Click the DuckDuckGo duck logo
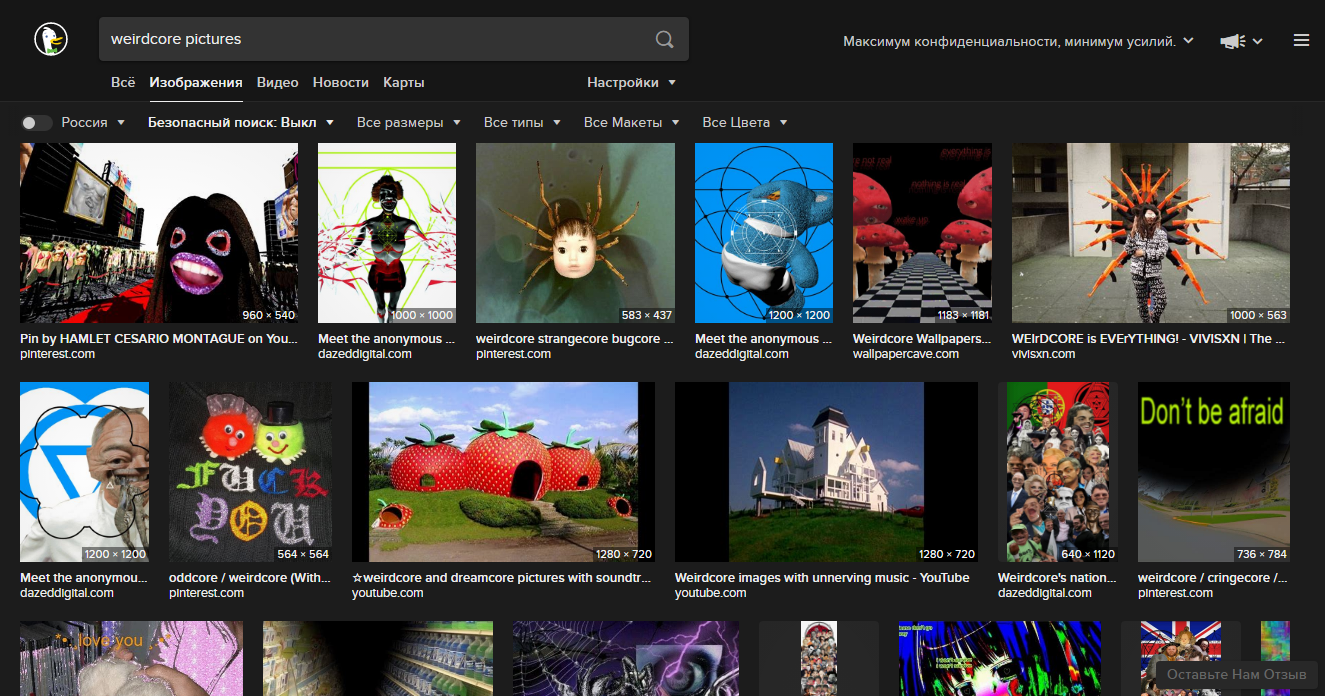 point(51,39)
